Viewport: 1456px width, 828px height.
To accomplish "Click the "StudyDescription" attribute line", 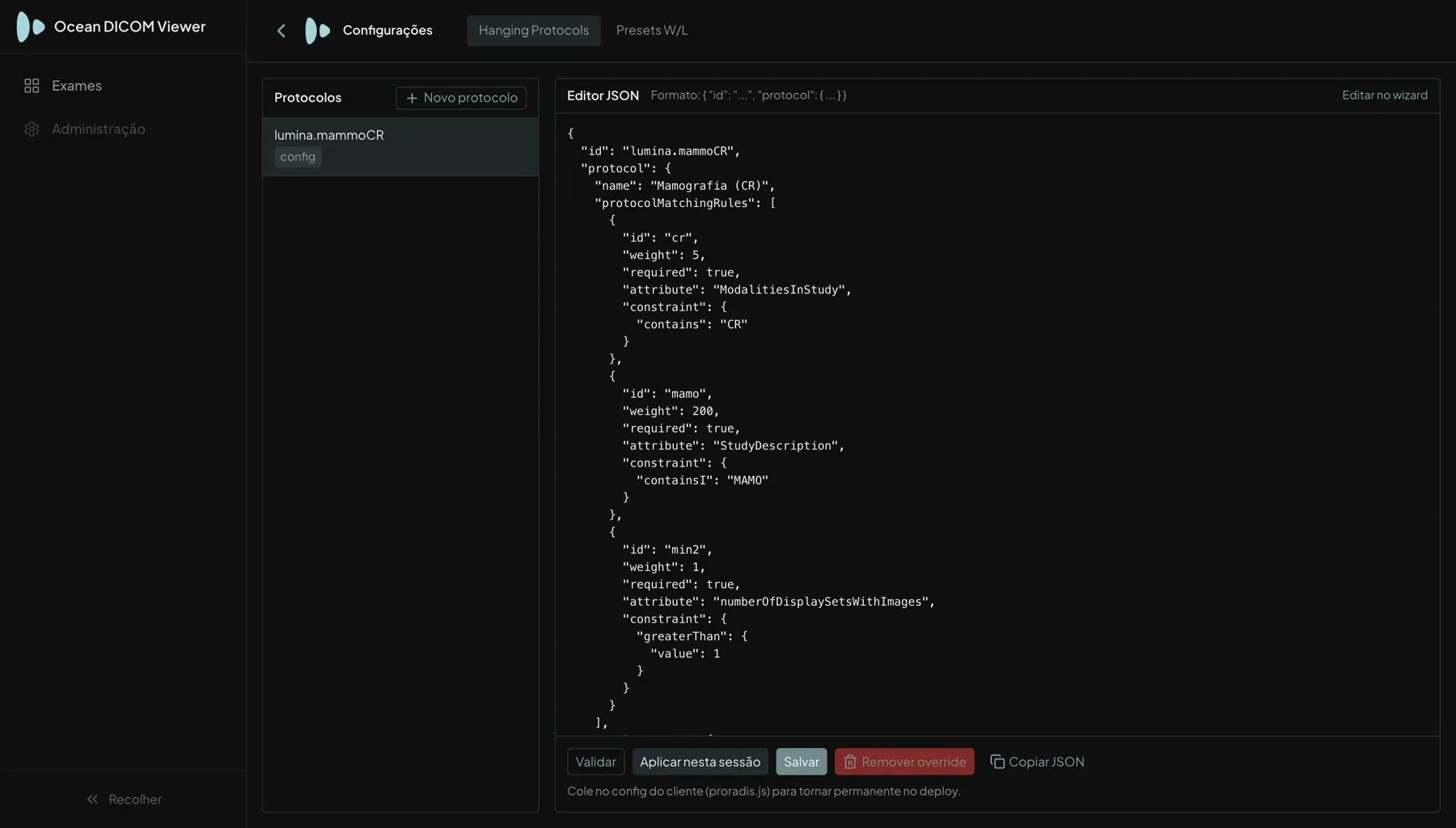I will point(734,446).
